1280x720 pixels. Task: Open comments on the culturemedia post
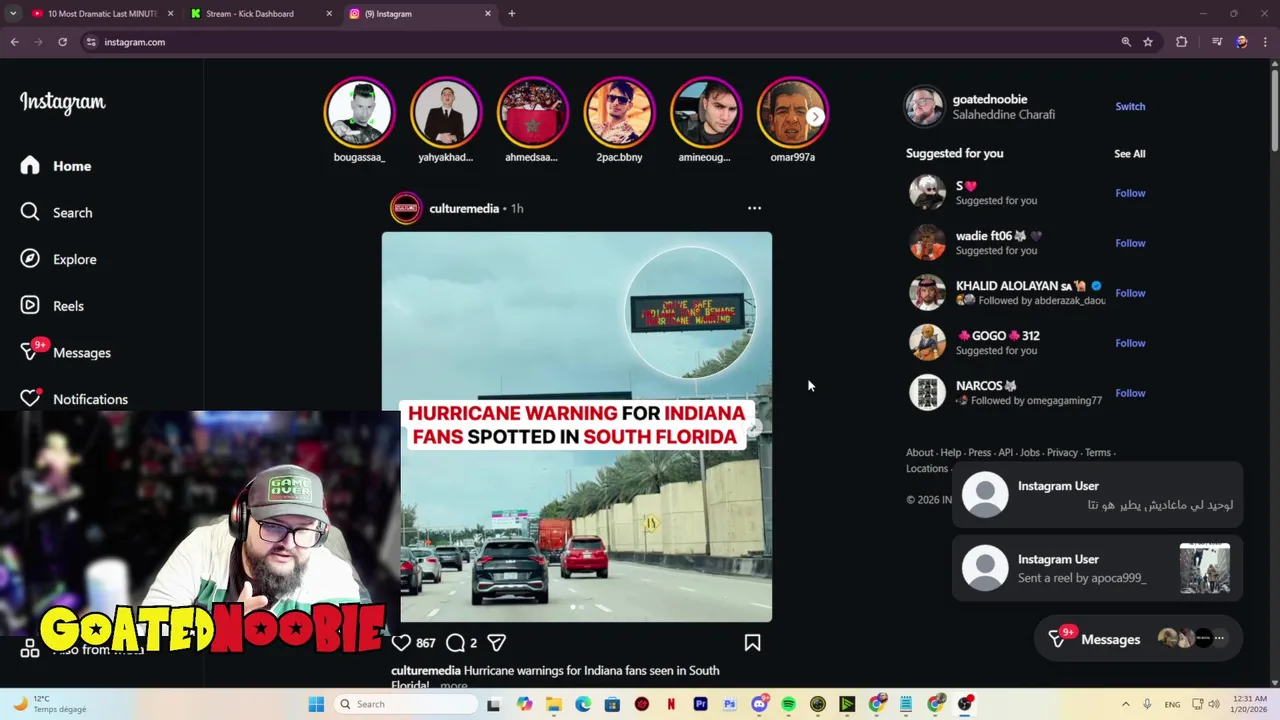(x=455, y=643)
